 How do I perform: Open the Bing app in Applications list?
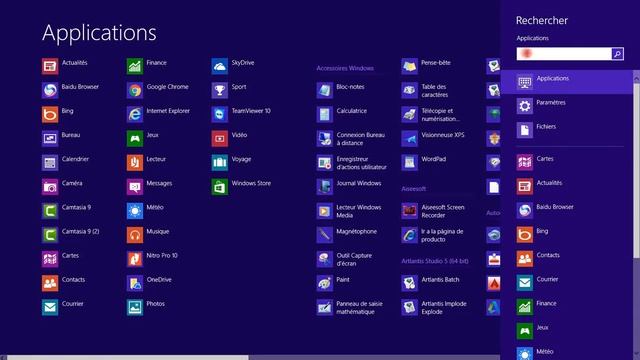pyautogui.click(x=50, y=115)
